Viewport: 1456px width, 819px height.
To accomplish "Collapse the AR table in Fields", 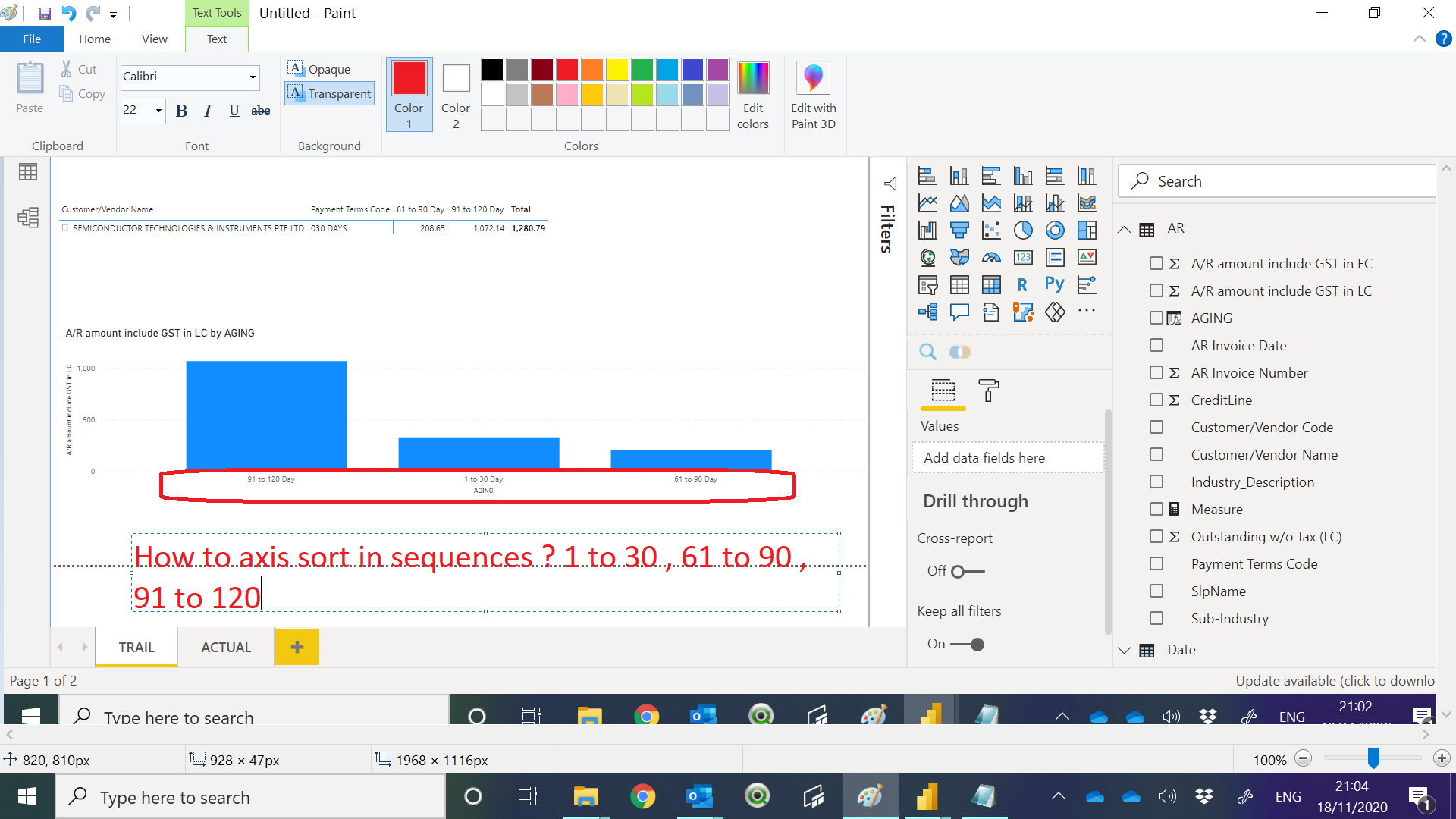I will 1125,229.
